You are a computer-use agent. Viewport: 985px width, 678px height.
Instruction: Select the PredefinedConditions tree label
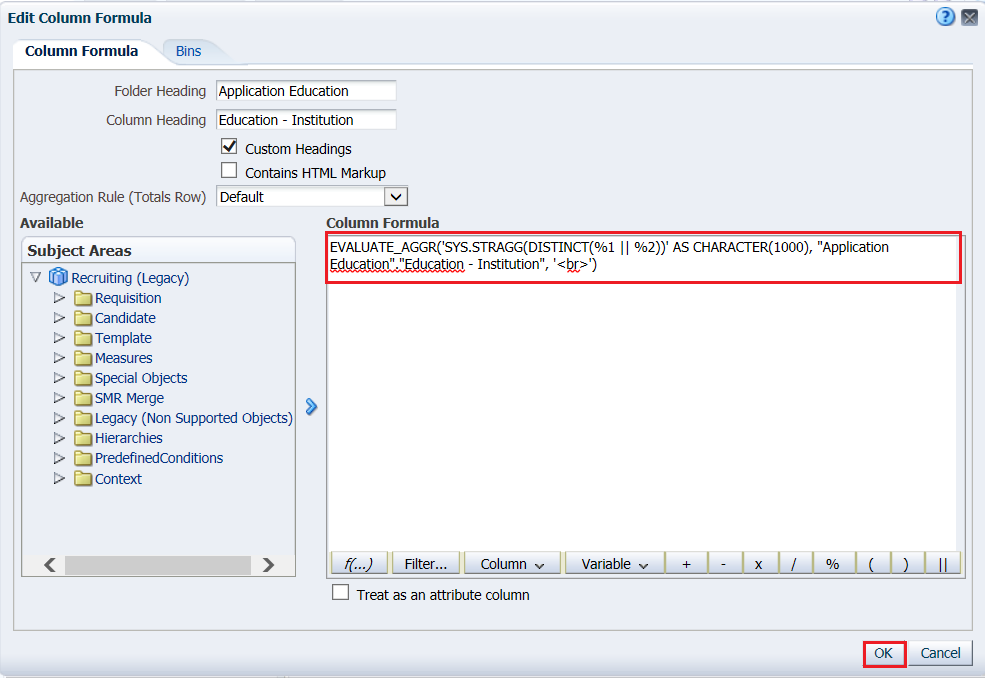[159, 459]
